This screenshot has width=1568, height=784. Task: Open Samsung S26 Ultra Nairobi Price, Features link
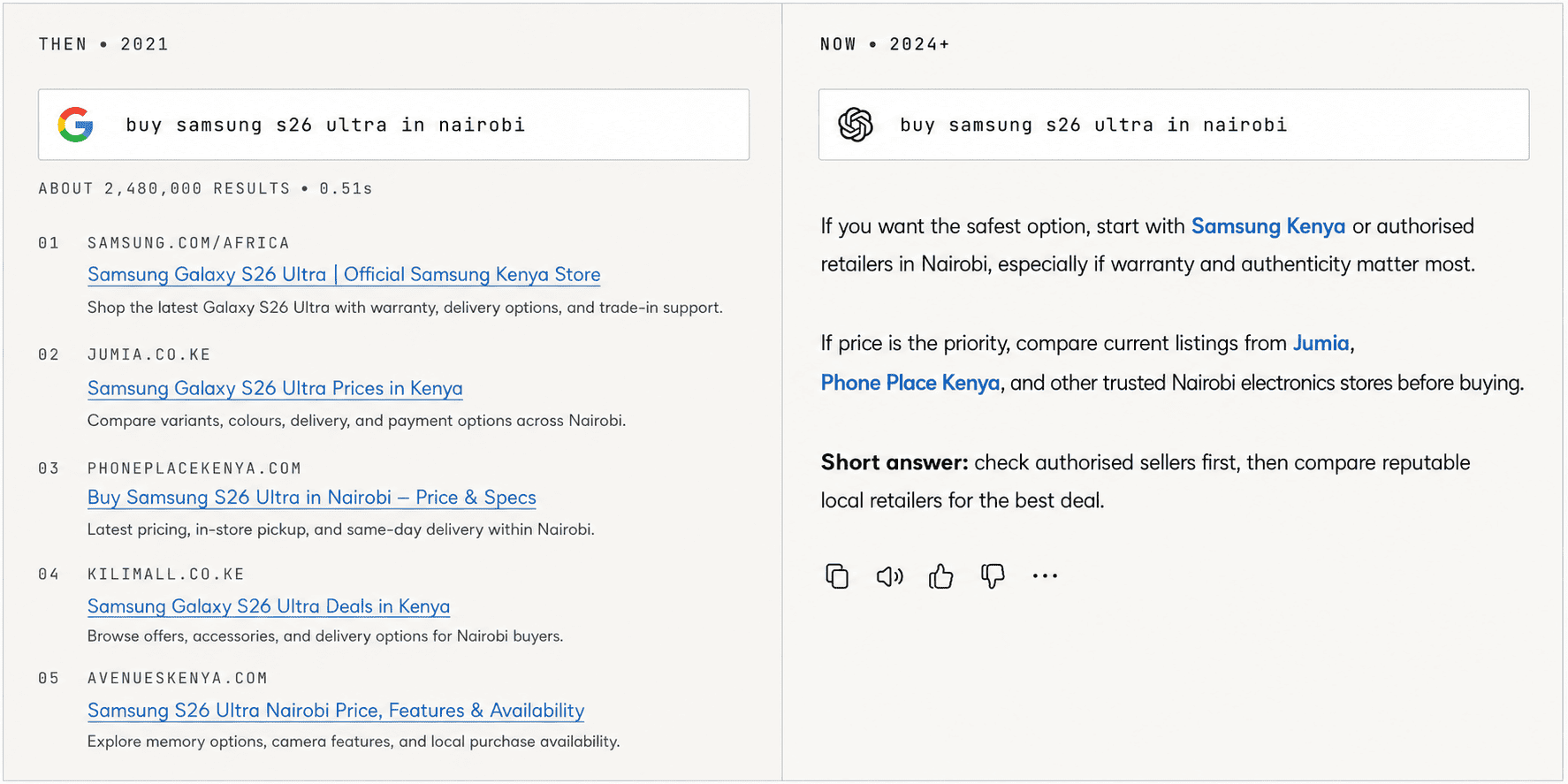pos(336,711)
